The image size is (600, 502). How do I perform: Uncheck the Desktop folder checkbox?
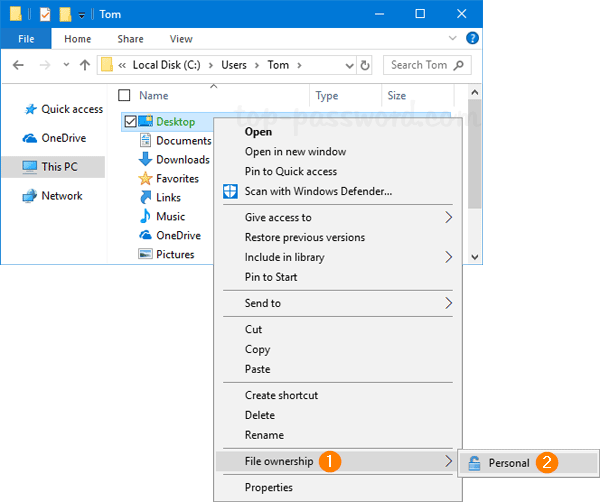pos(129,122)
